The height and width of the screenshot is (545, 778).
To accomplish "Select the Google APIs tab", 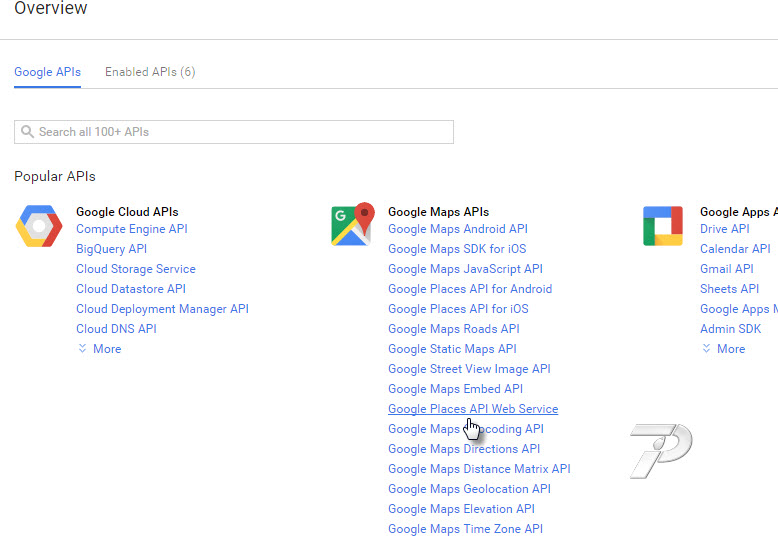I will (x=47, y=72).
